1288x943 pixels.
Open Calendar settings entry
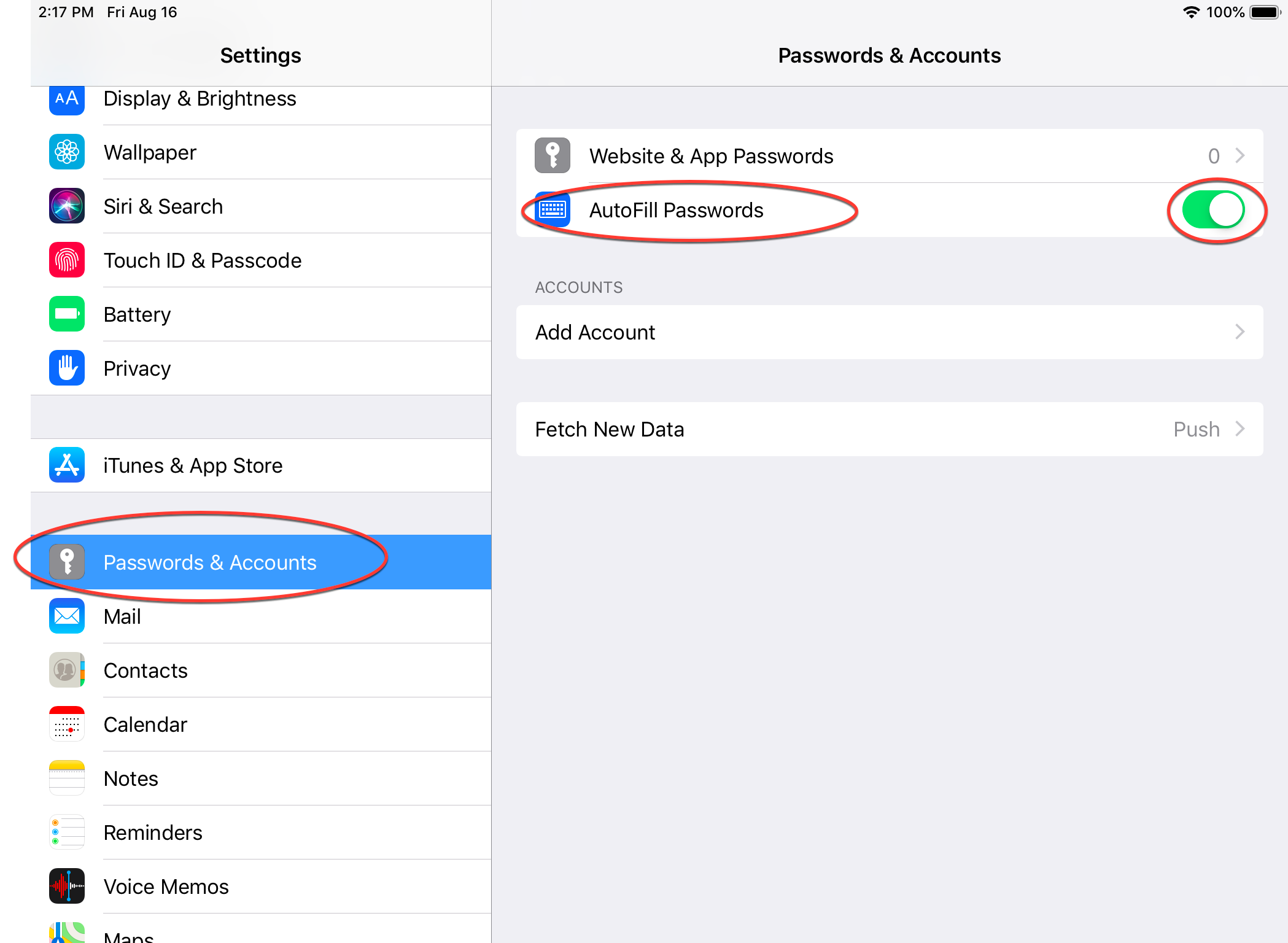[145, 724]
